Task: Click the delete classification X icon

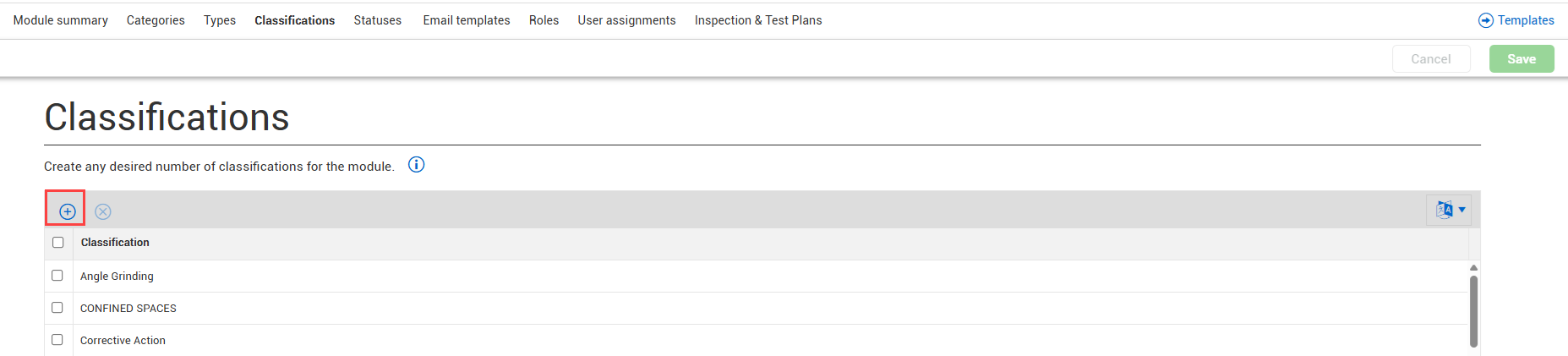Action: tap(103, 211)
